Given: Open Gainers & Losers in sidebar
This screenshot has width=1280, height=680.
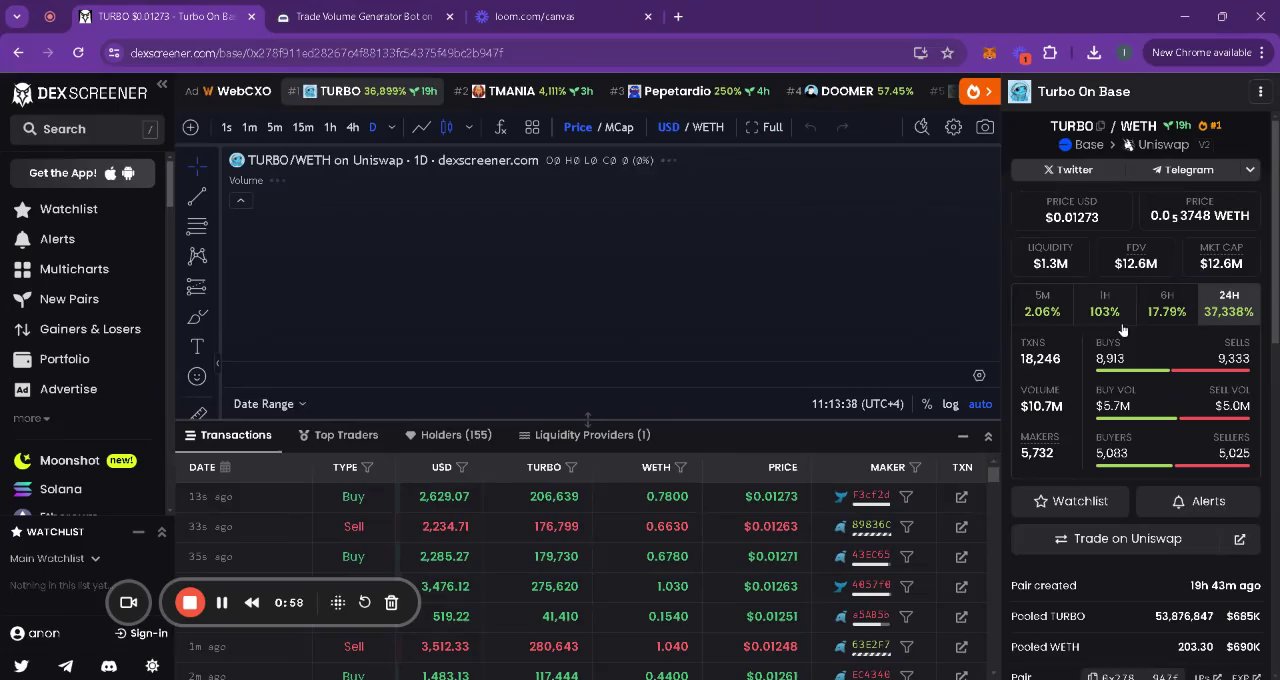Looking at the screenshot, I should coord(77,329).
